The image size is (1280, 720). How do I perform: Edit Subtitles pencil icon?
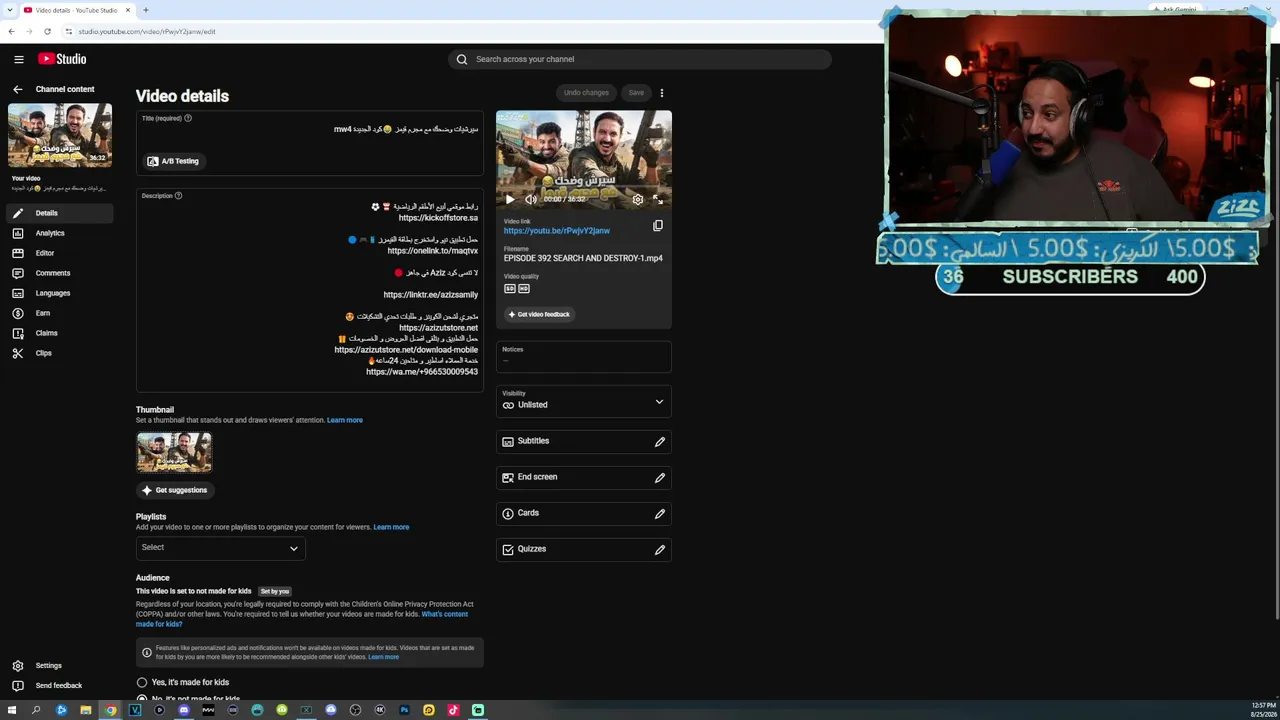click(660, 441)
